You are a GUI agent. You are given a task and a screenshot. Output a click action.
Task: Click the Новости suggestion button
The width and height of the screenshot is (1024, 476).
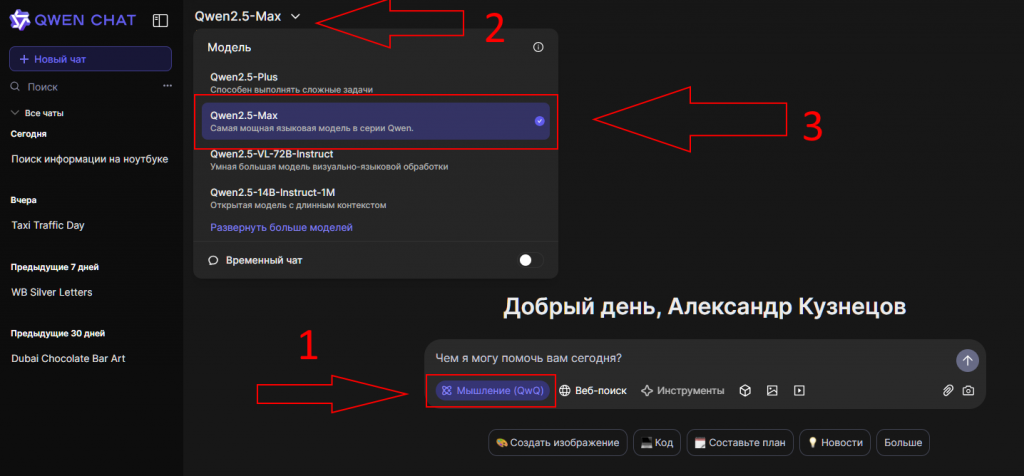coord(835,442)
